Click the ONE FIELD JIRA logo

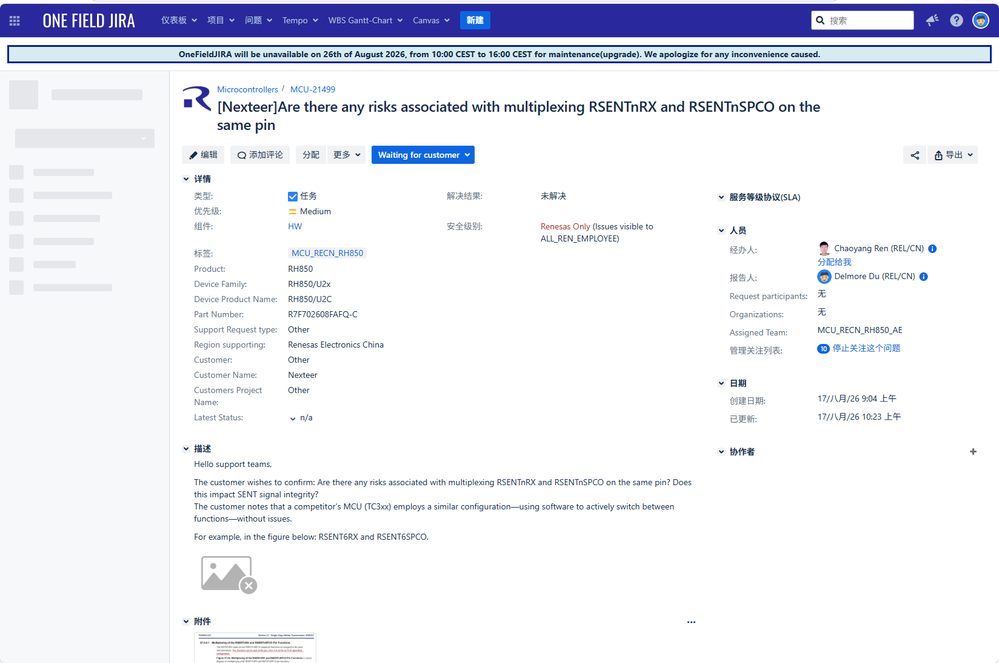point(89,20)
